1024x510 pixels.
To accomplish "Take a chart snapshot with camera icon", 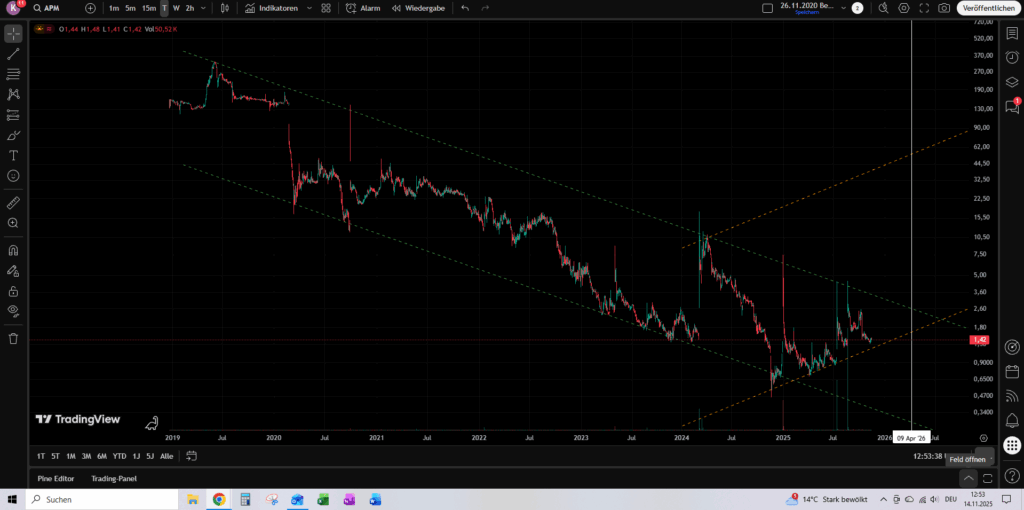I will [944, 8].
